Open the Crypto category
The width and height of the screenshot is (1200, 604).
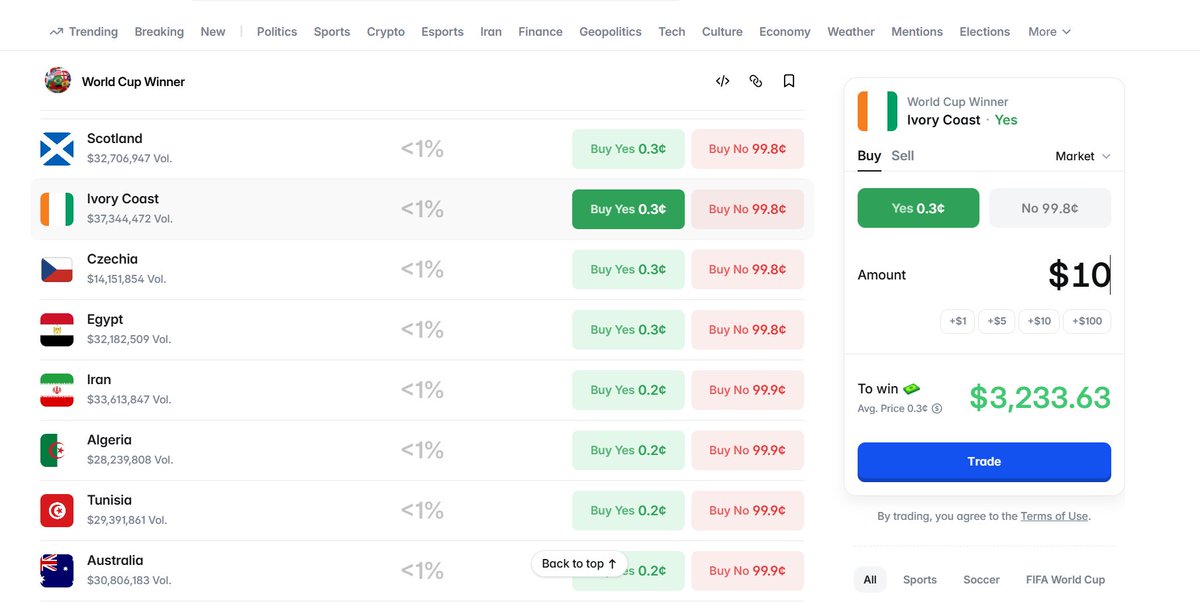(x=386, y=32)
